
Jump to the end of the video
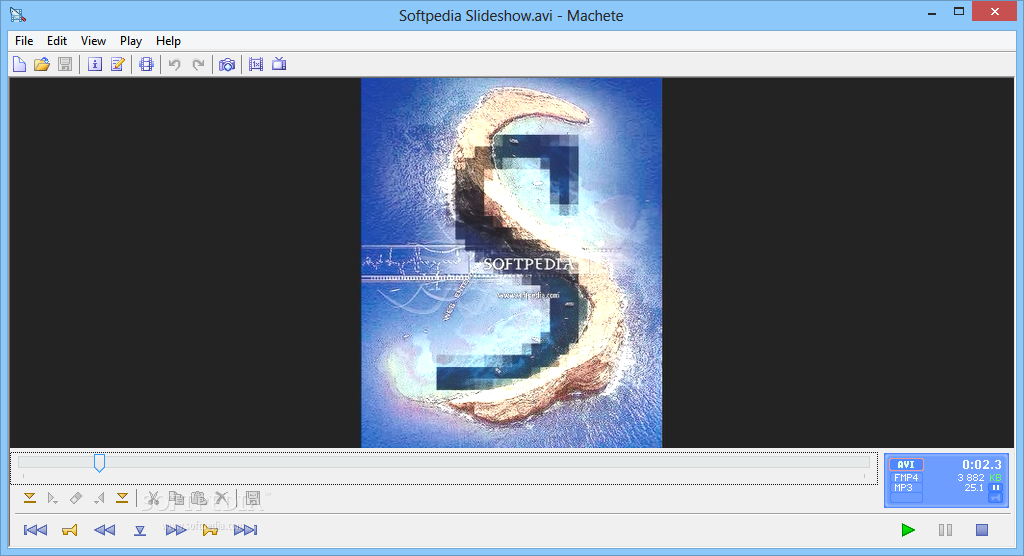coord(246,530)
